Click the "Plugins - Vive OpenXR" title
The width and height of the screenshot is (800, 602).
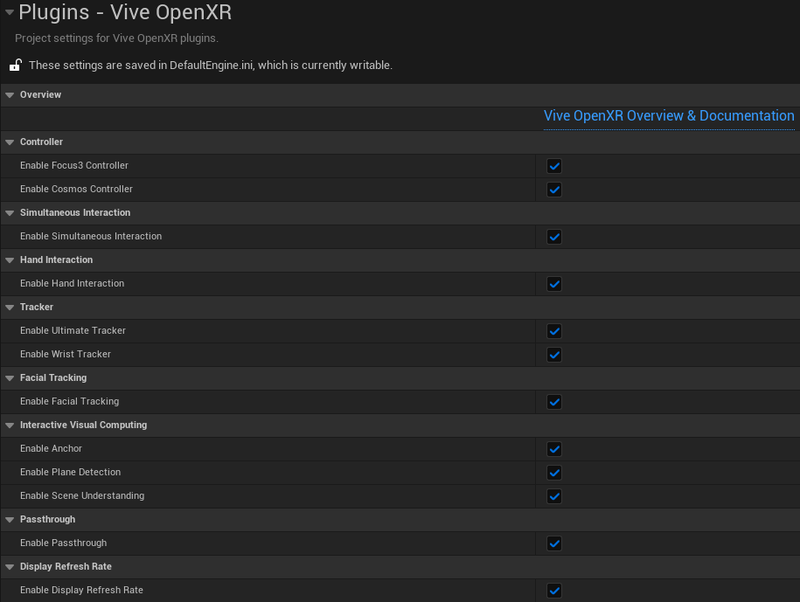click(x=125, y=12)
